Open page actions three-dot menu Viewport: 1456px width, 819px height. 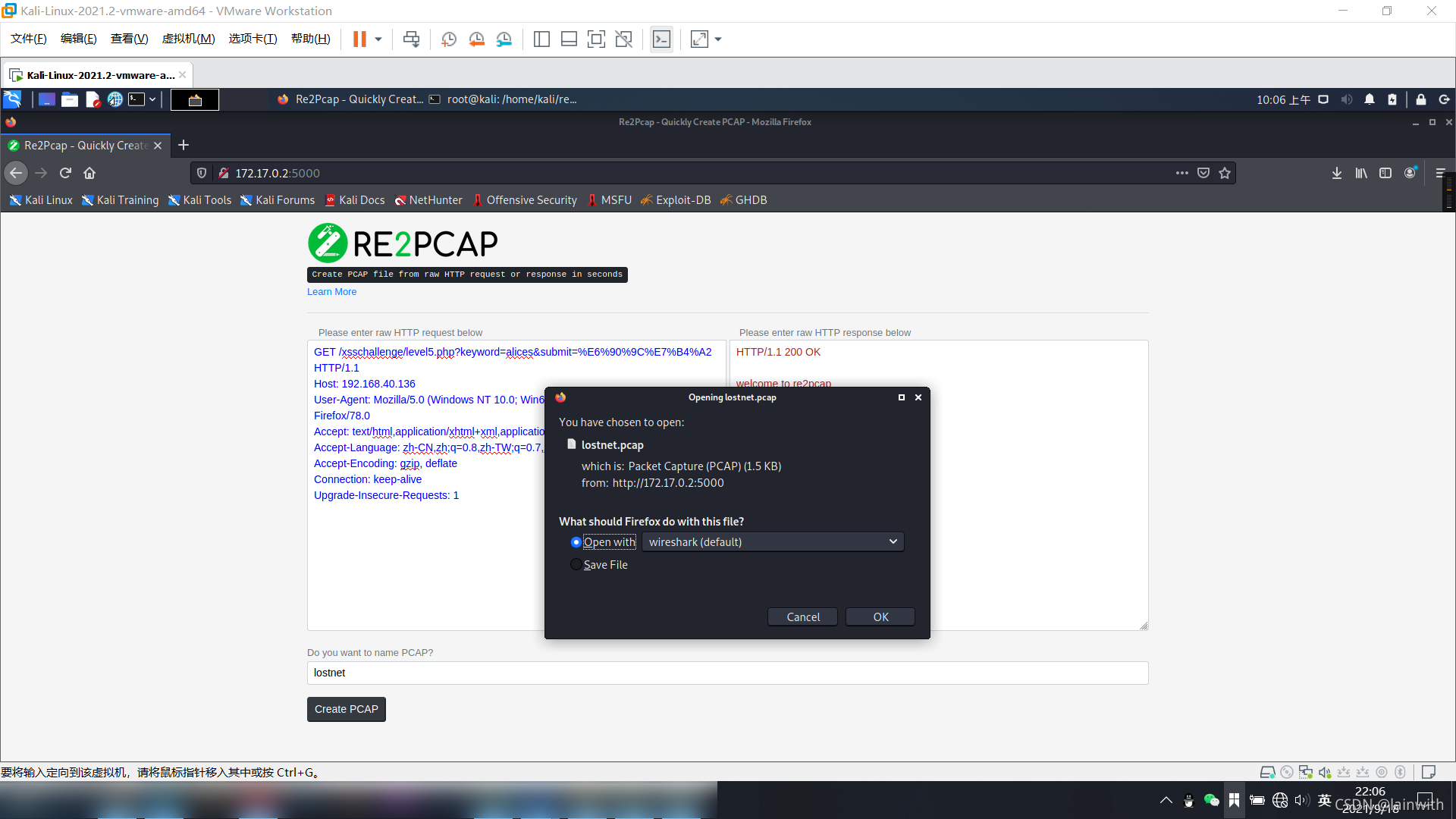1182,173
